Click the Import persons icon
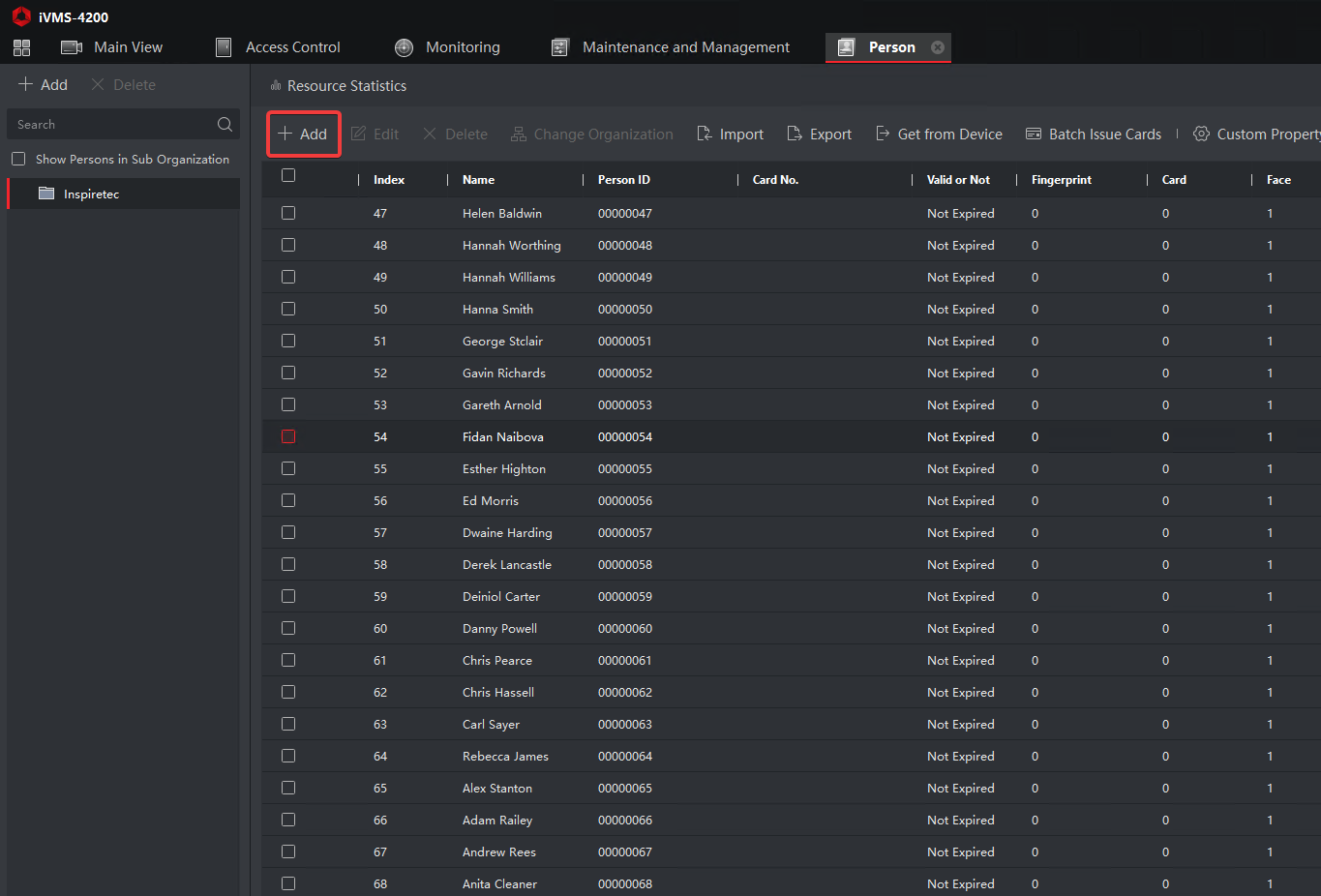1321x896 pixels. tap(705, 134)
